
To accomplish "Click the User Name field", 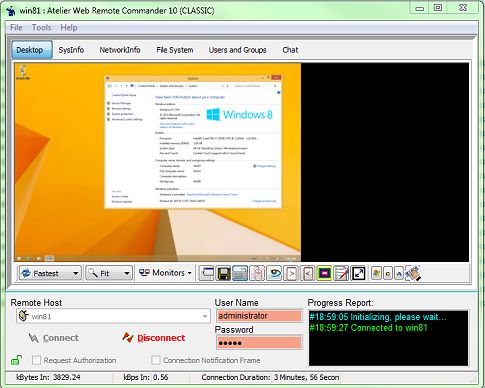I will pyautogui.click(x=259, y=316).
